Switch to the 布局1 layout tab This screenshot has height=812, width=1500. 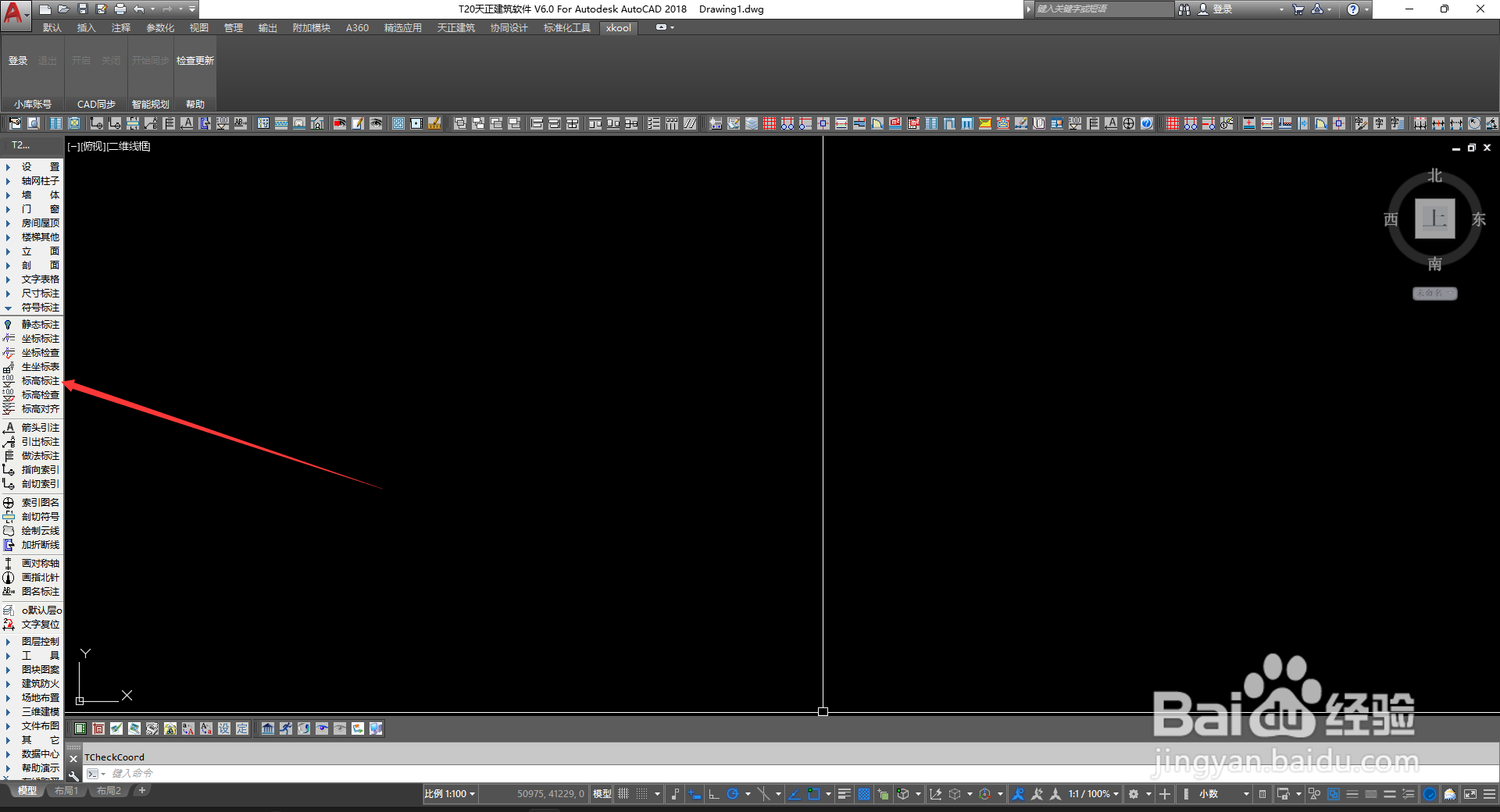click(66, 791)
